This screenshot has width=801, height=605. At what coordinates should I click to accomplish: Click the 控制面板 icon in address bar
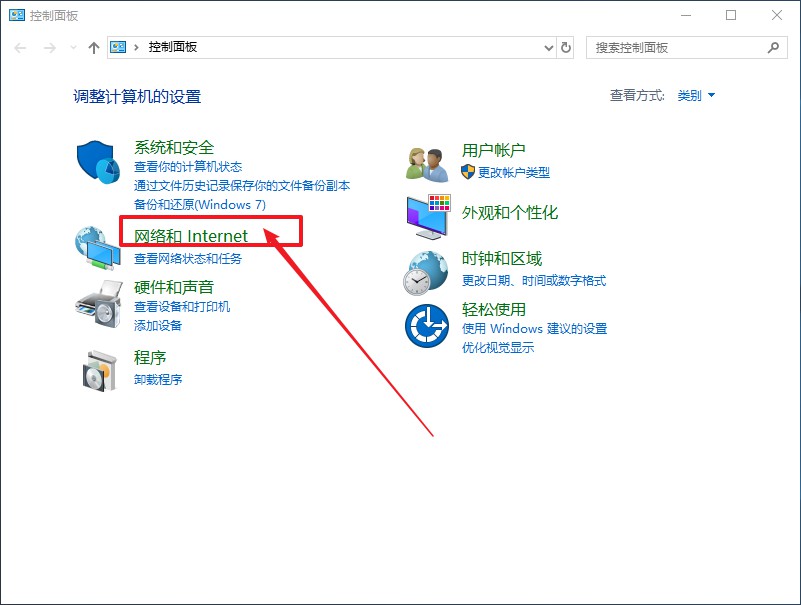(118, 47)
